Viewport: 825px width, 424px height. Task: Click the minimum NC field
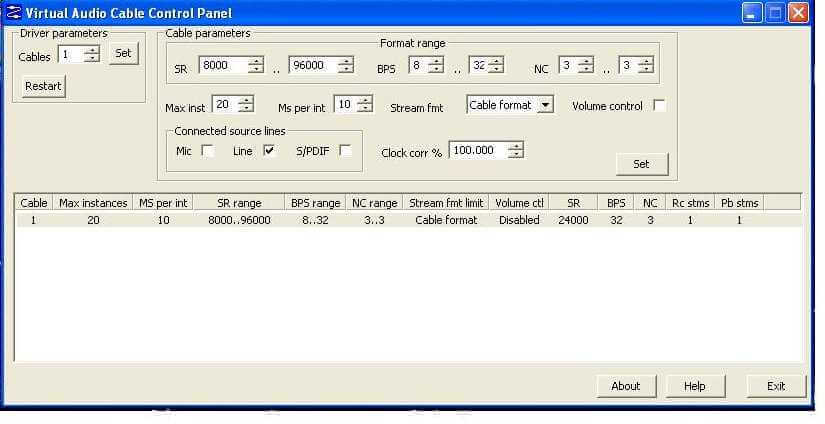tap(568, 65)
